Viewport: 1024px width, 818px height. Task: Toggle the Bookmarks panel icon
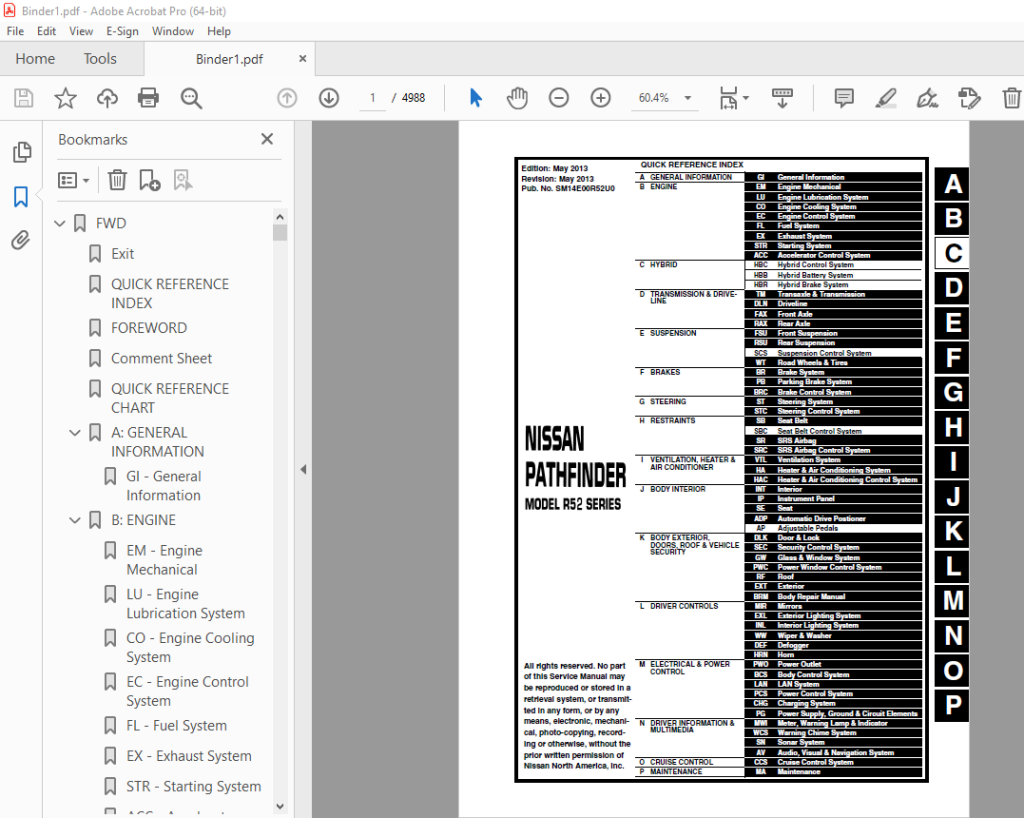pyautogui.click(x=21, y=196)
